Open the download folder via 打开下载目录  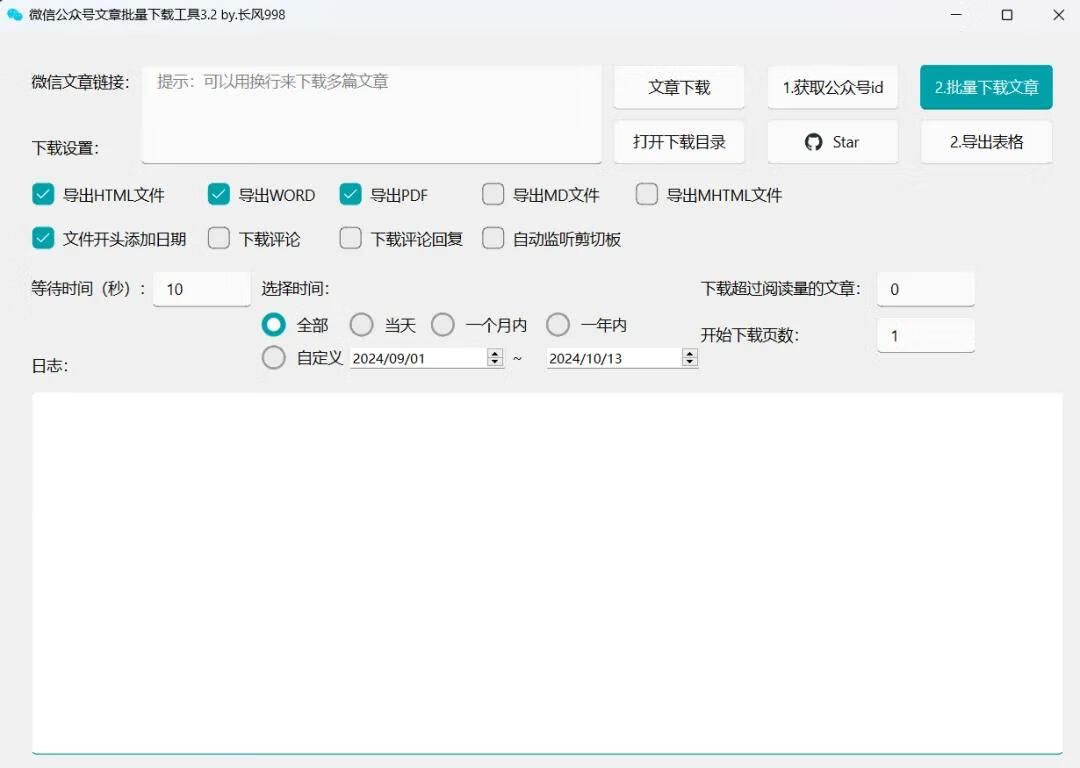(679, 141)
